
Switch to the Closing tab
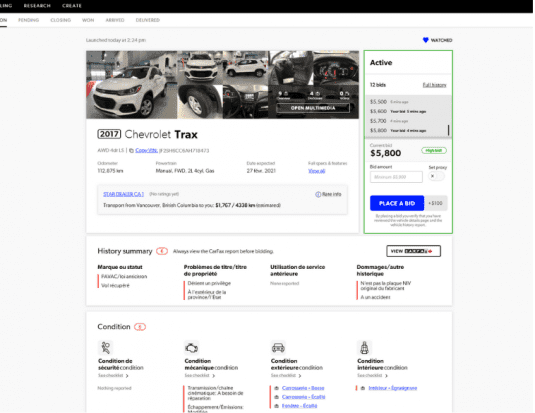pyautogui.click(x=61, y=20)
